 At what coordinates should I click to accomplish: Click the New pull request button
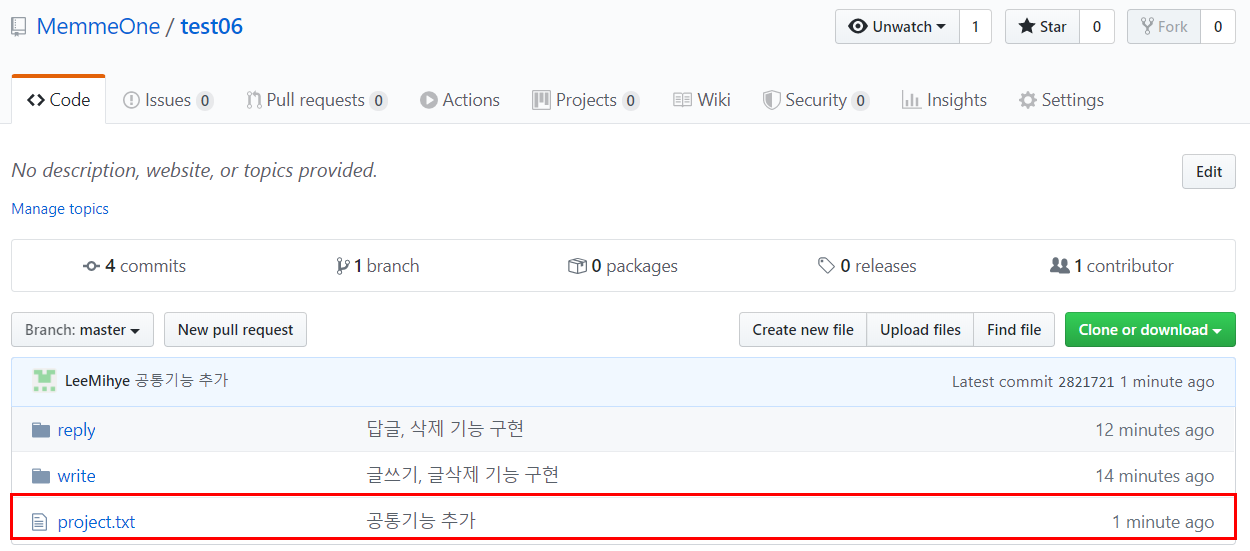coord(235,330)
